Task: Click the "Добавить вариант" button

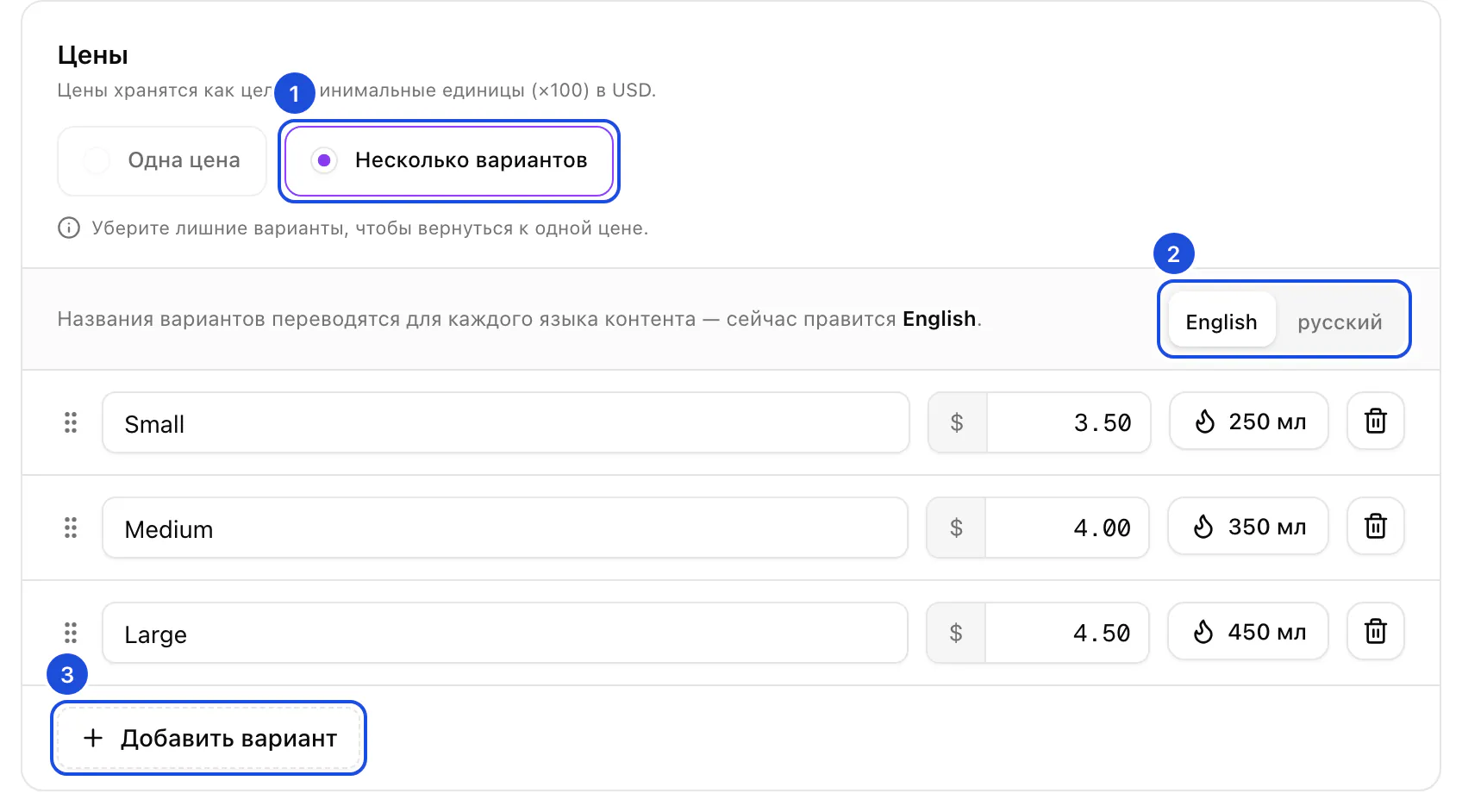Action: 209,738
